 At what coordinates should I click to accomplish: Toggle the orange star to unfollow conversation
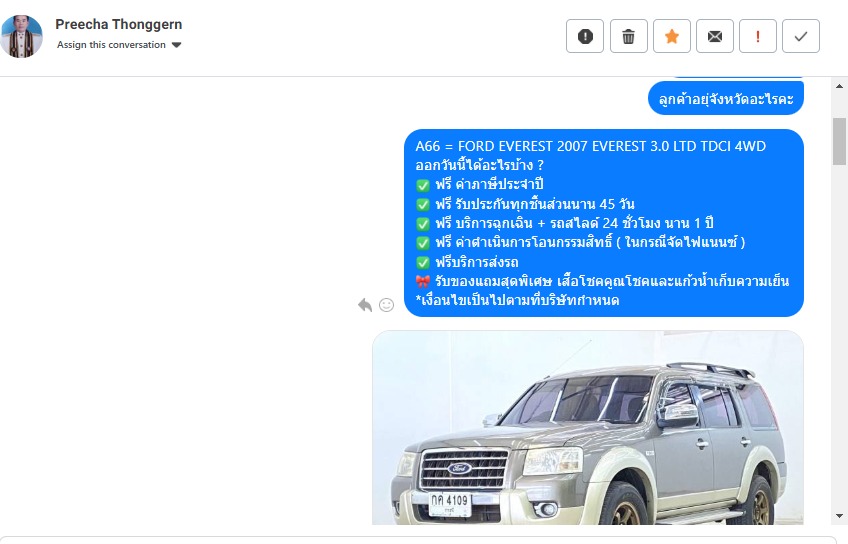tap(672, 36)
